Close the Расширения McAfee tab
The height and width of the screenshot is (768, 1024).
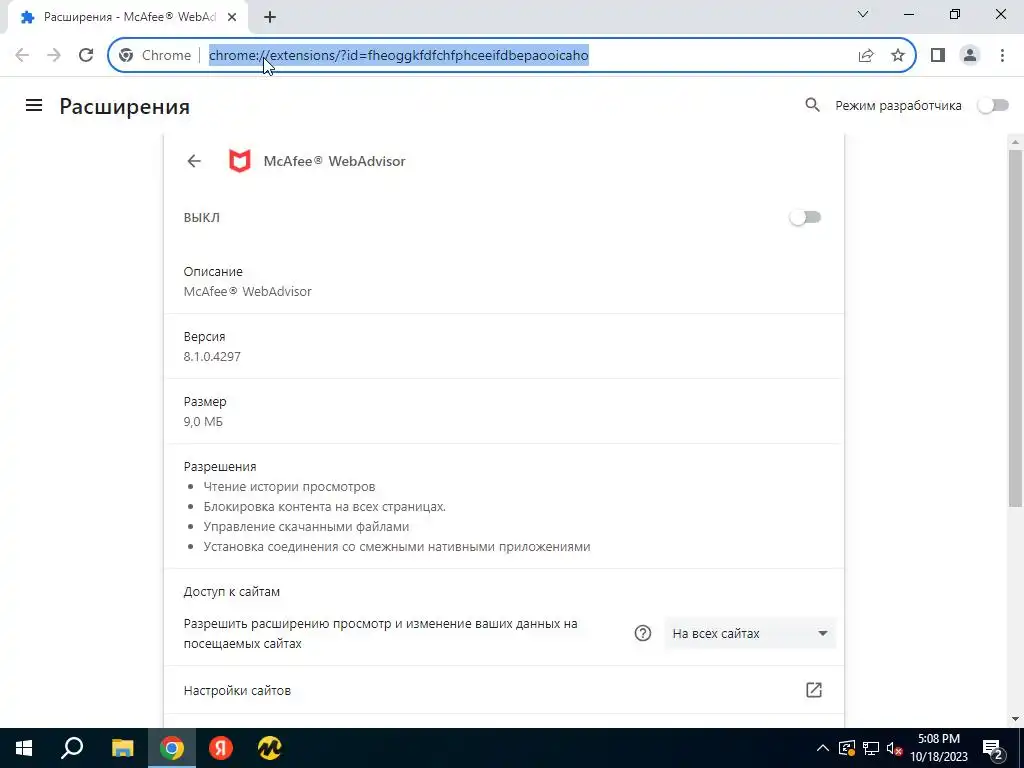(232, 17)
